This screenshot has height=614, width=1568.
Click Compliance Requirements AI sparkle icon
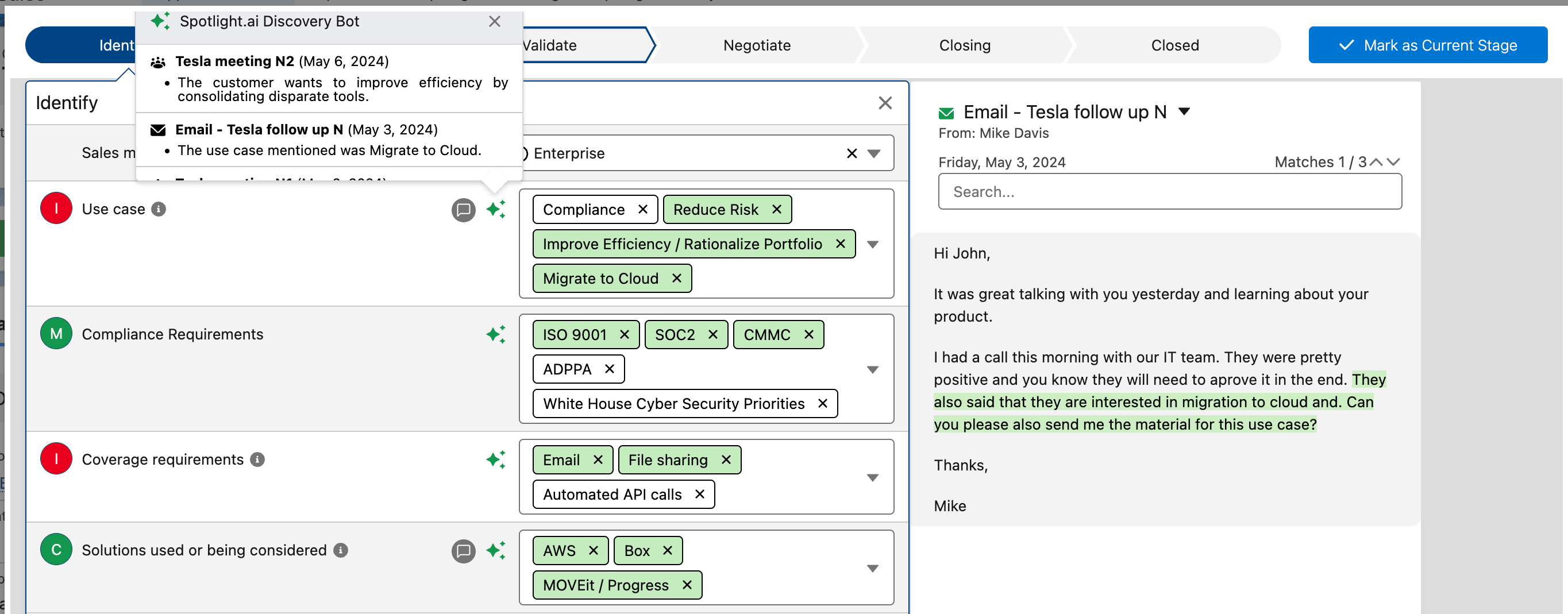pos(495,335)
